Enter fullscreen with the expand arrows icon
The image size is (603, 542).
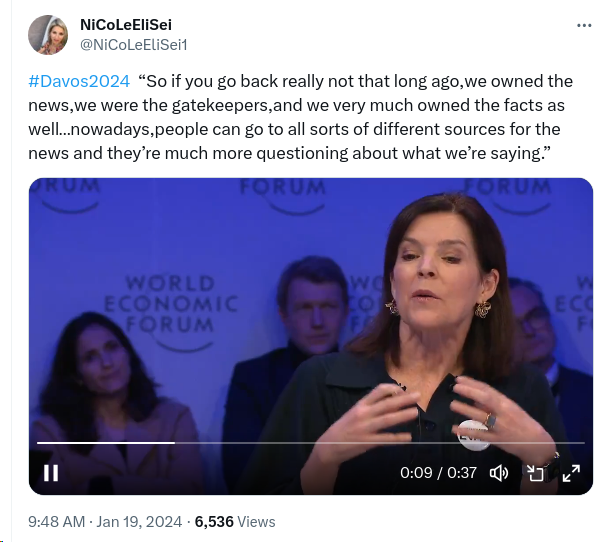(x=571, y=473)
